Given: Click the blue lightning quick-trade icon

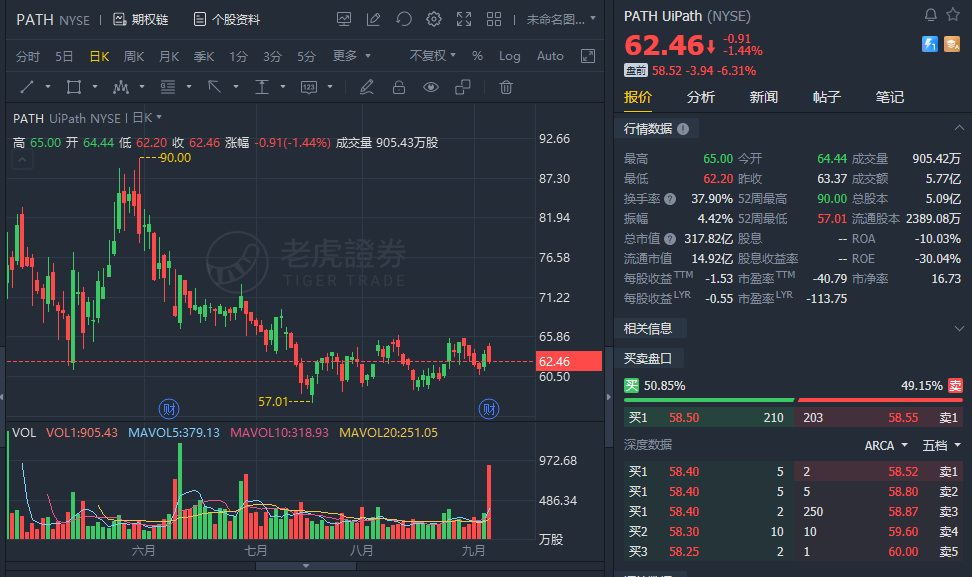Looking at the screenshot, I should 930,44.
